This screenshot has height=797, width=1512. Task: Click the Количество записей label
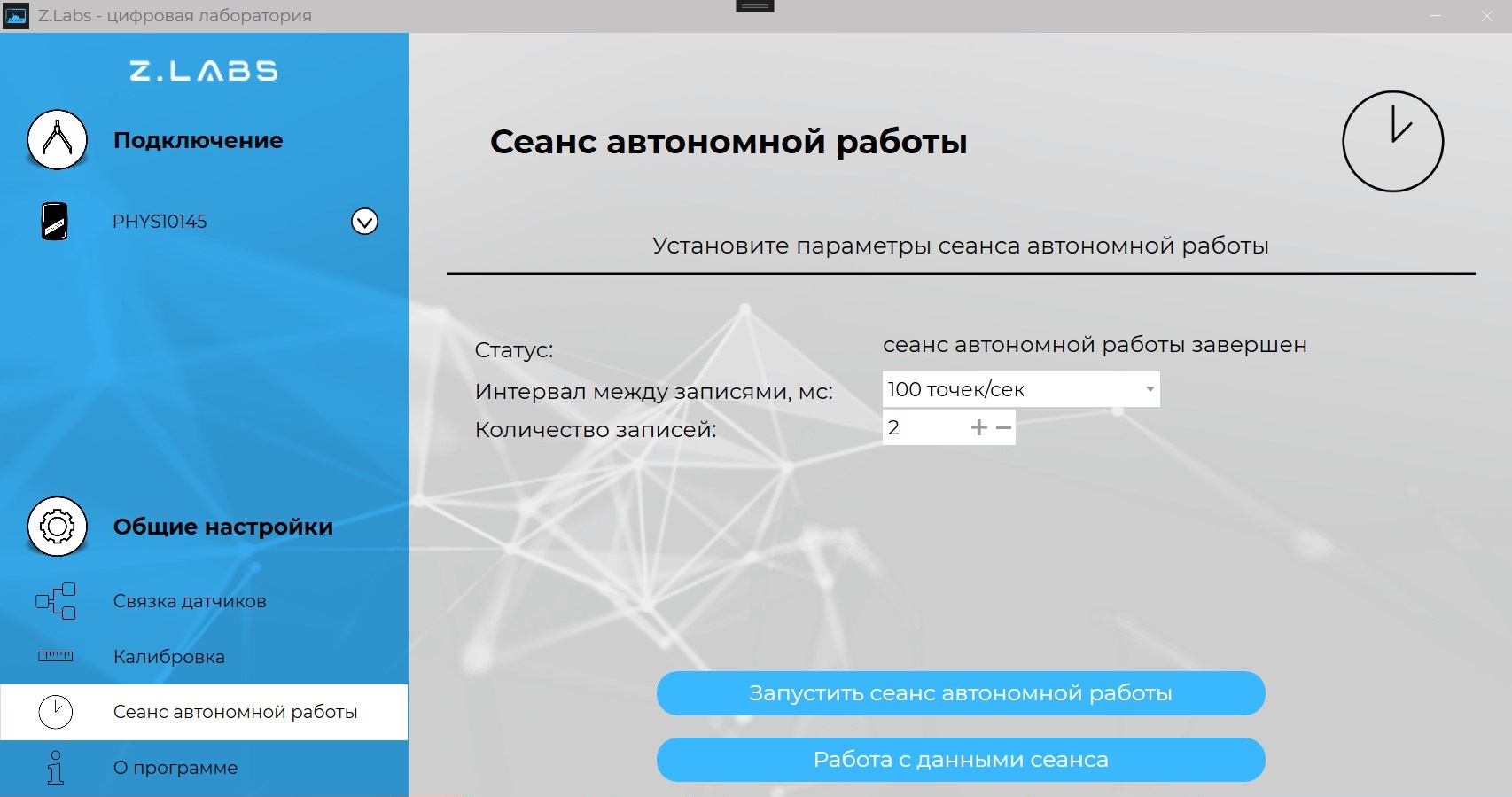pos(596,430)
